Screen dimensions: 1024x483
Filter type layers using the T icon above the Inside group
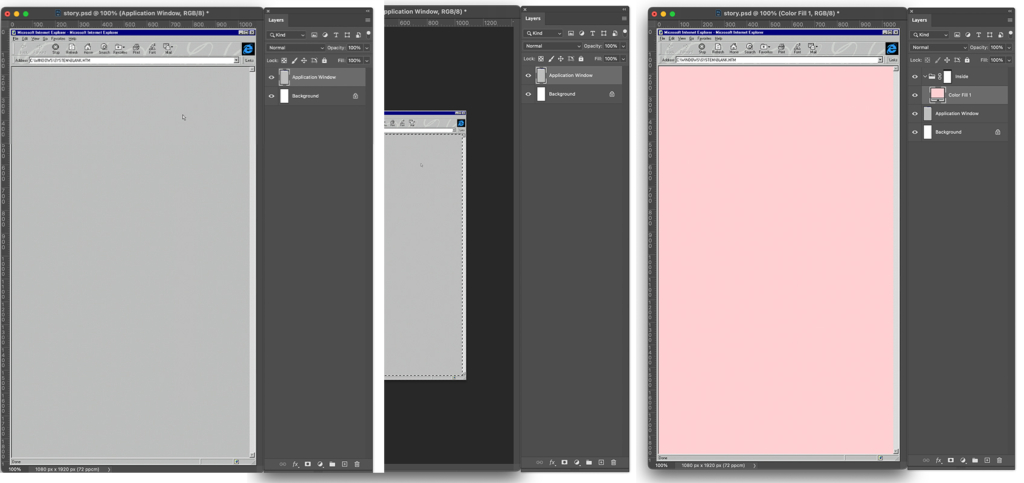point(978,35)
